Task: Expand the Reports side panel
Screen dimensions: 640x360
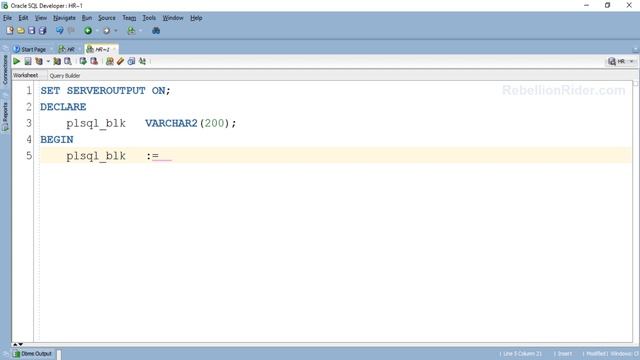Action: [5, 116]
